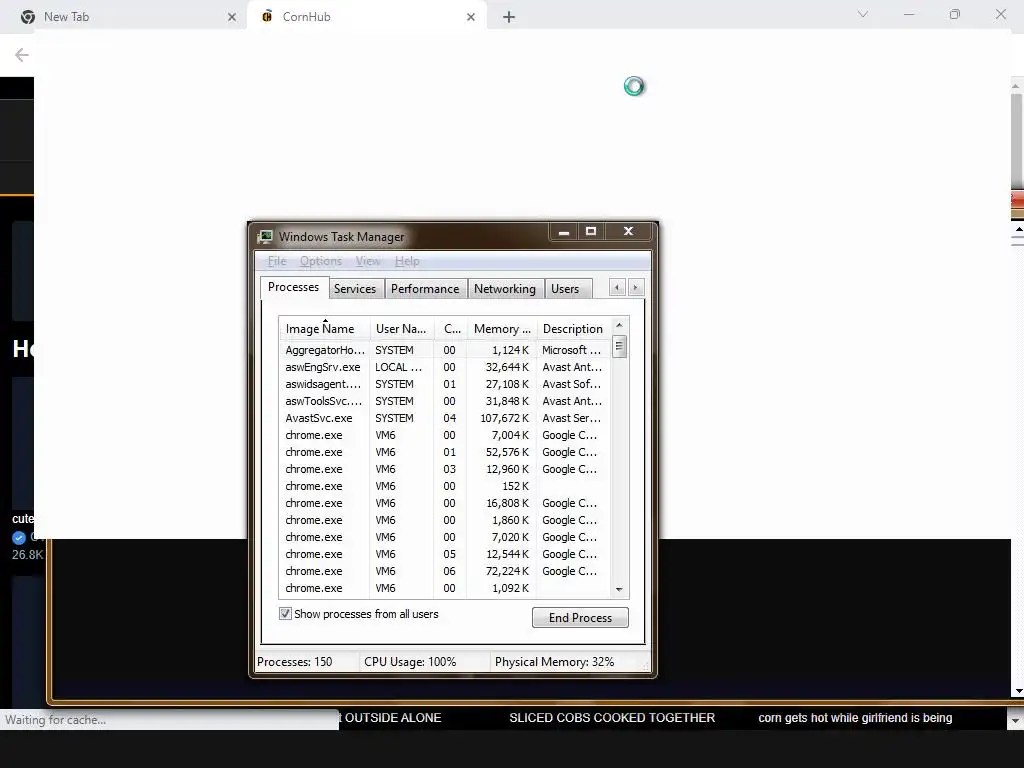Click the Processes: 150 status entry
The width and height of the screenshot is (1024, 768).
(x=295, y=662)
